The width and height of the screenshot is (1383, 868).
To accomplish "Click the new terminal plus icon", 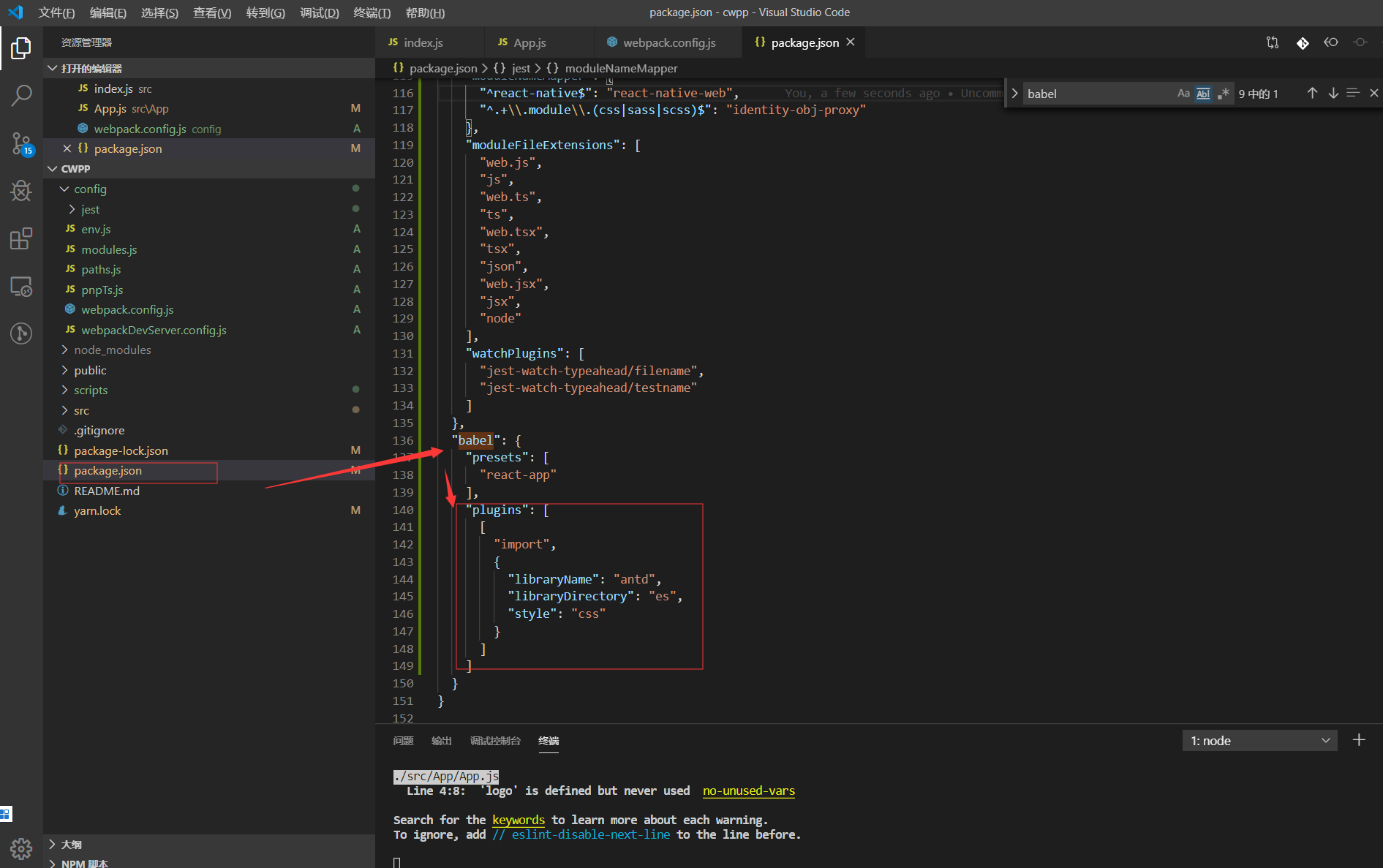I will 1359,740.
